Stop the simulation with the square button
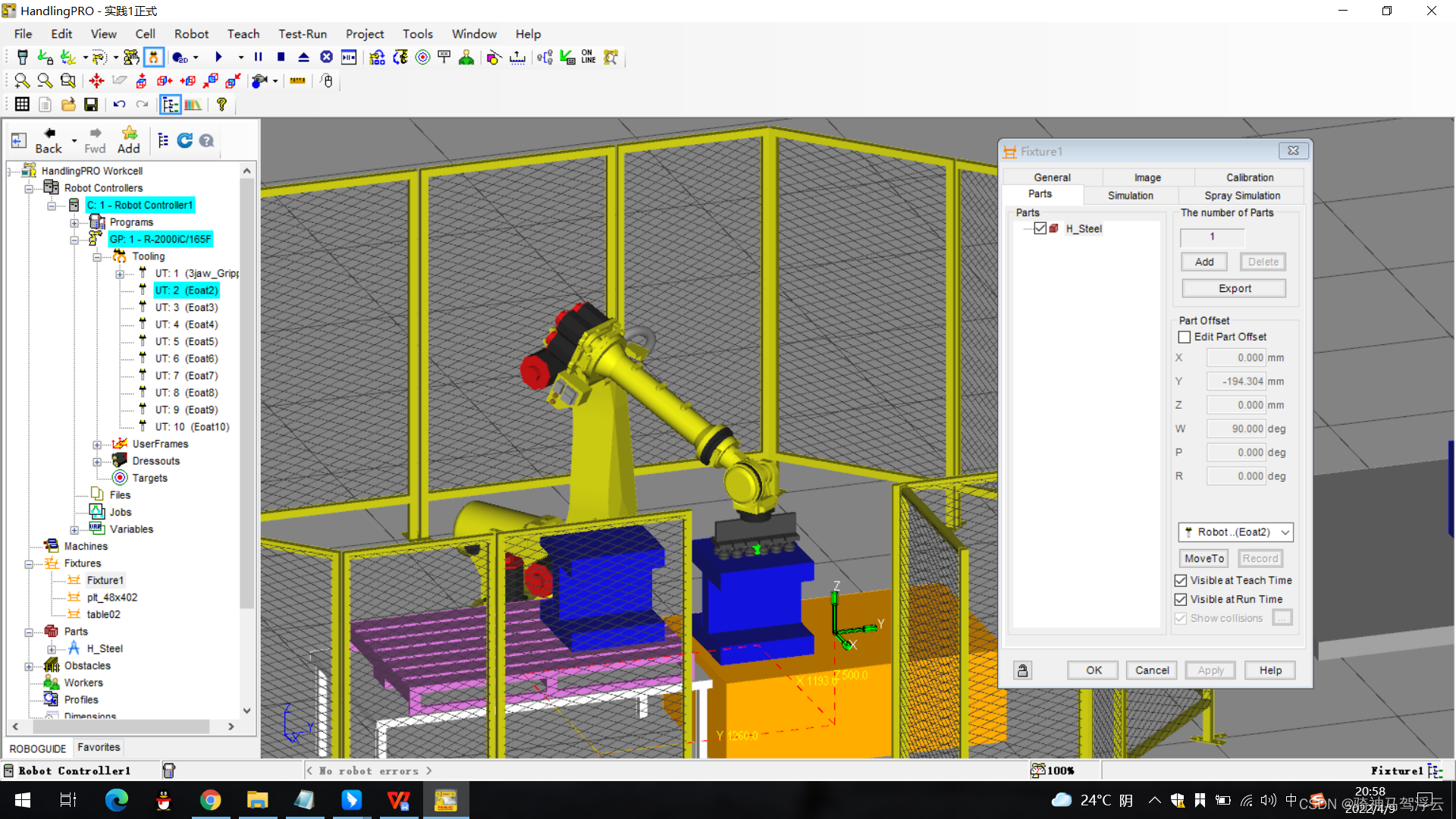 click(281, 58)
